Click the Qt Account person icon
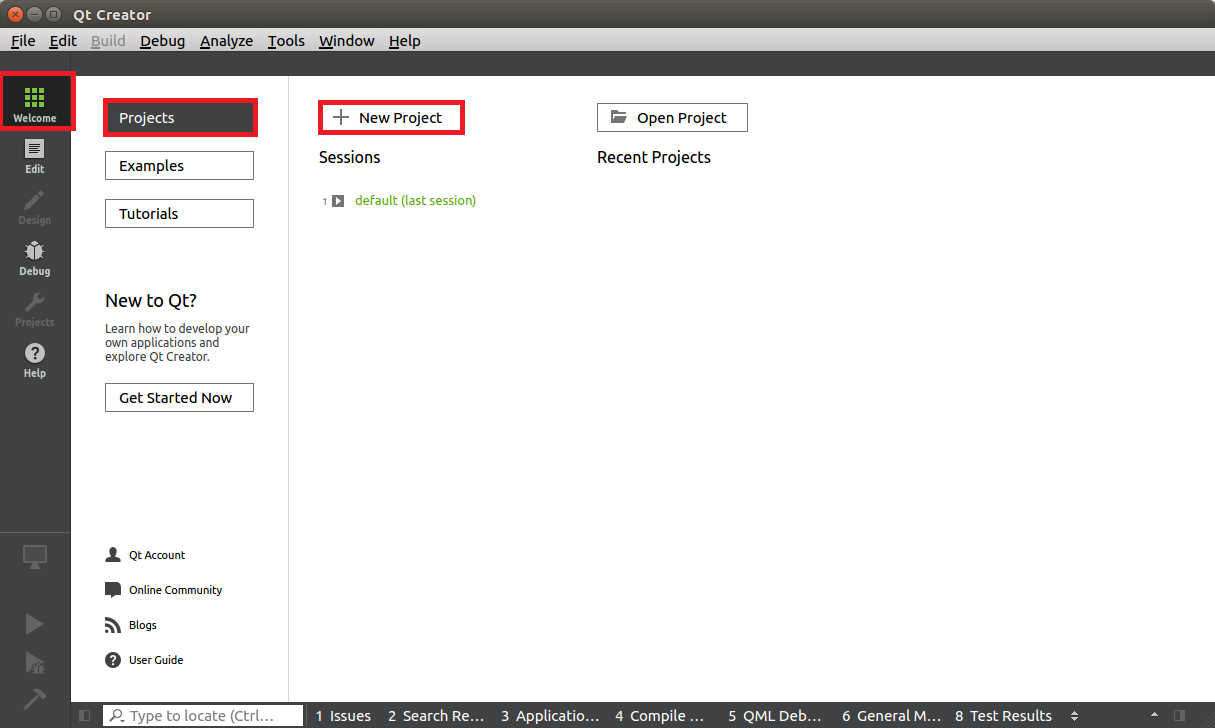The image size is (1215, 728). tap(113, 555)
